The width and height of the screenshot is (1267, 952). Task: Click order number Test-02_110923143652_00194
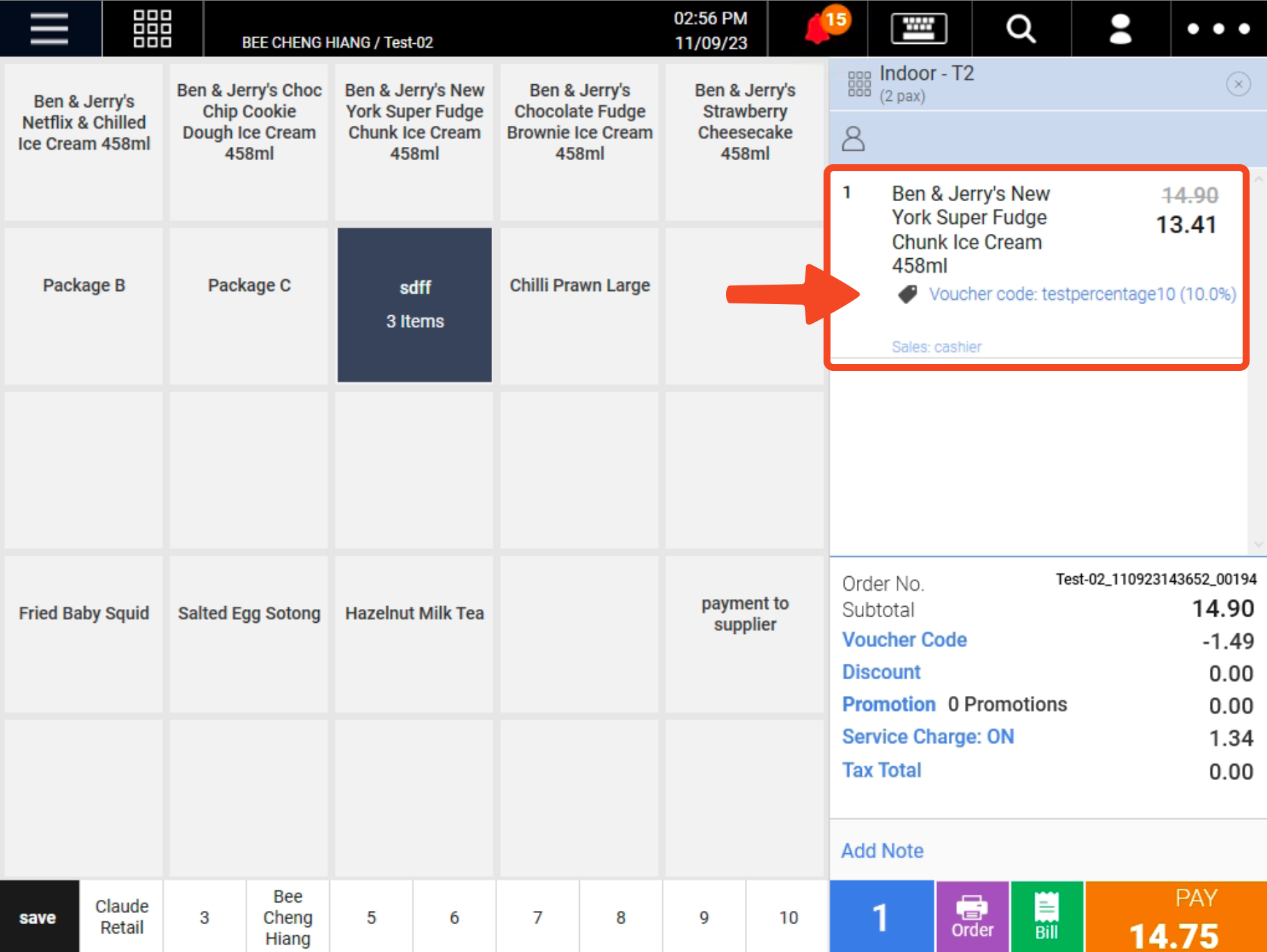point(1156,579)
